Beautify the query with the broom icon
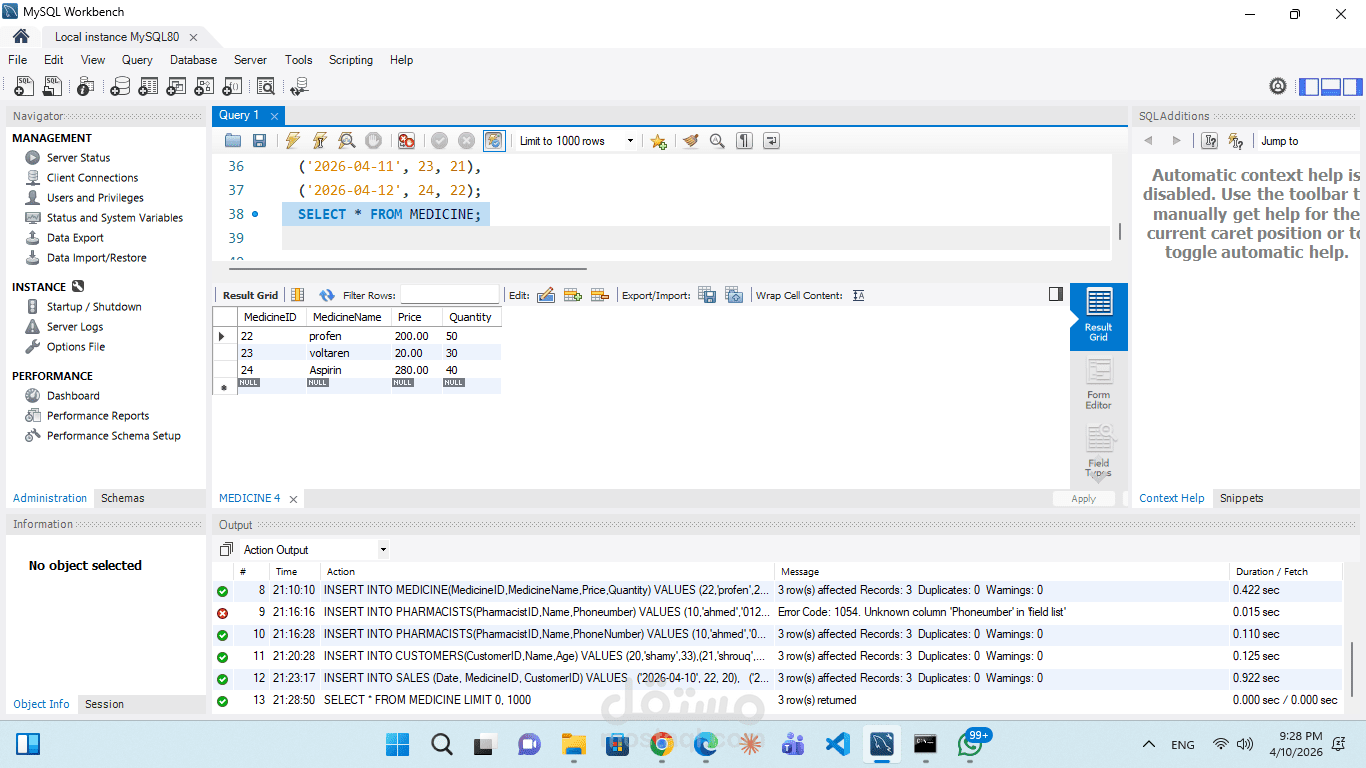The width and height of the screenshot is (1366, 768). 690,141
